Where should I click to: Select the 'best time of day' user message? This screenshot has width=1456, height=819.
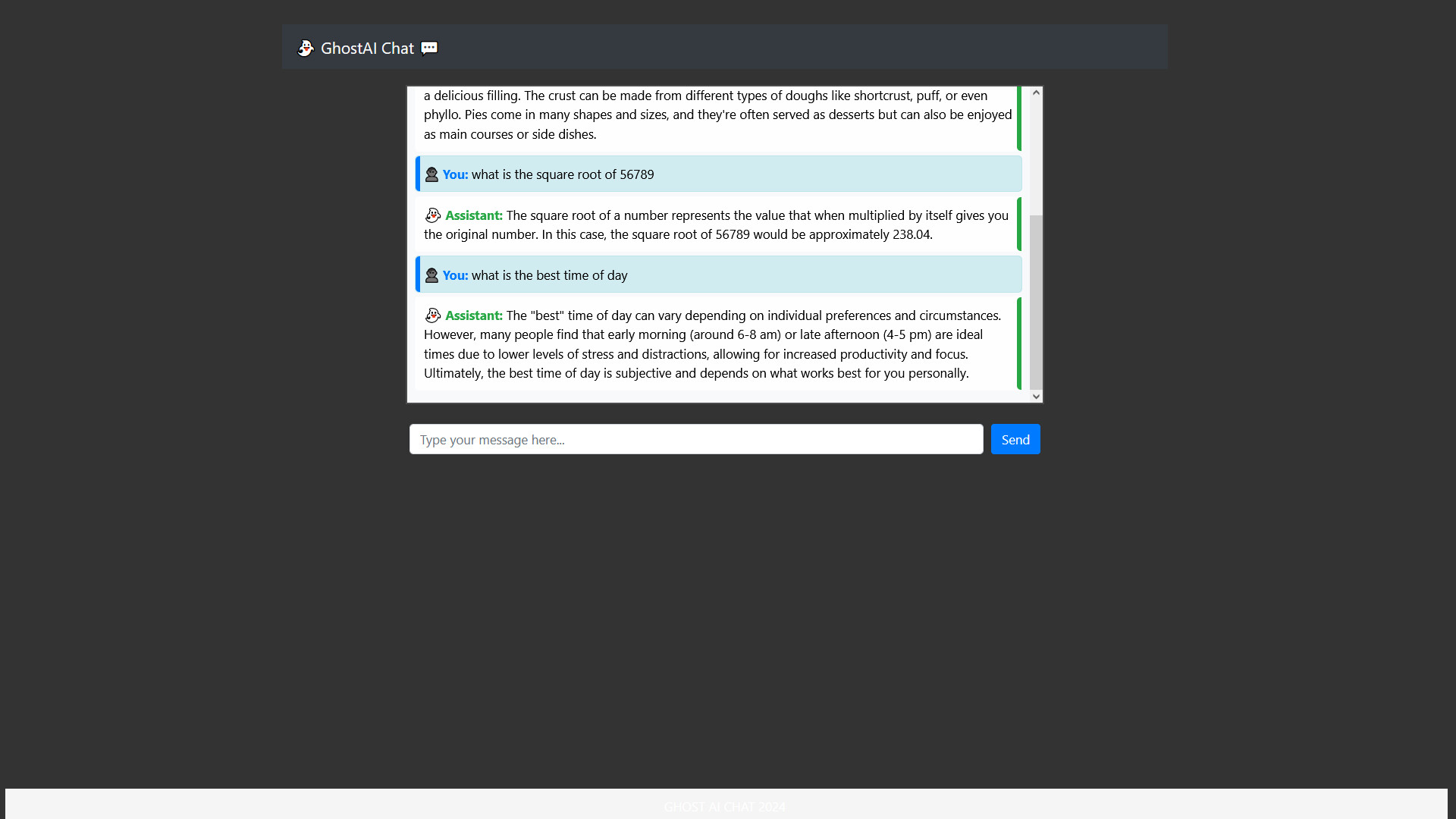(549, 275)
